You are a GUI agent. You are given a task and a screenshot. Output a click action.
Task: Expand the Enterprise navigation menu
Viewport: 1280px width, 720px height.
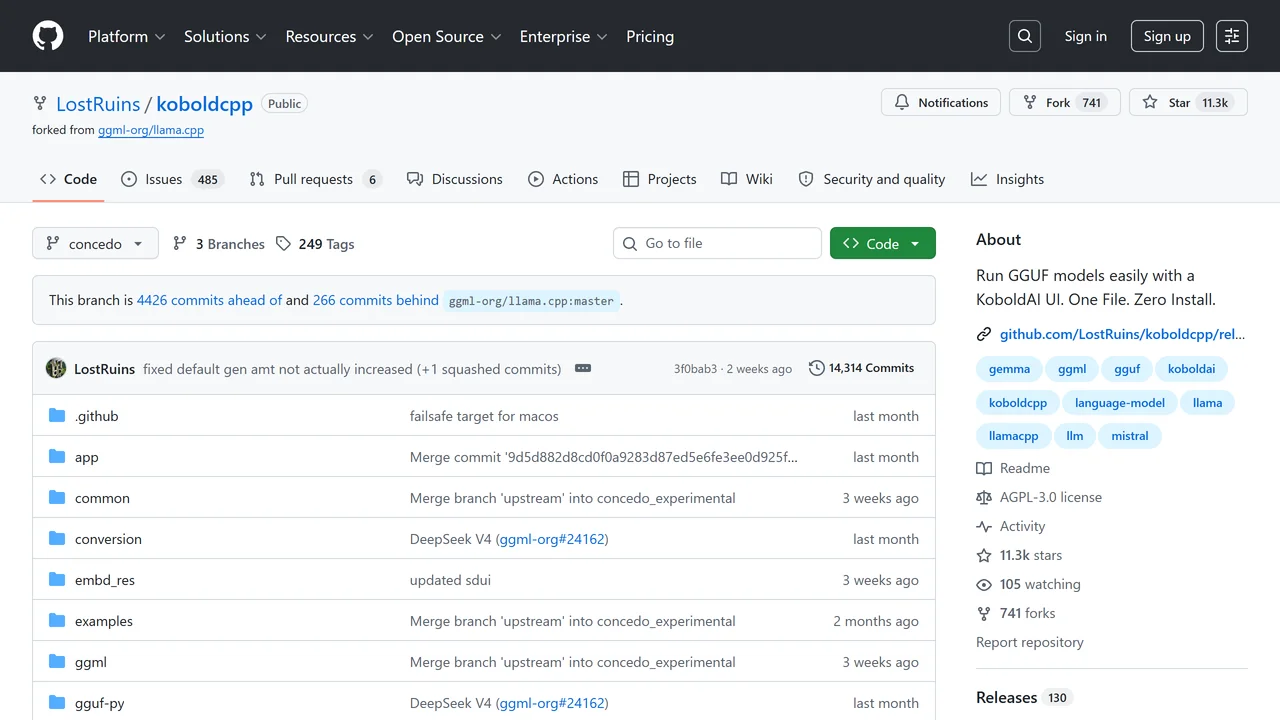click(x=564, y=36)
